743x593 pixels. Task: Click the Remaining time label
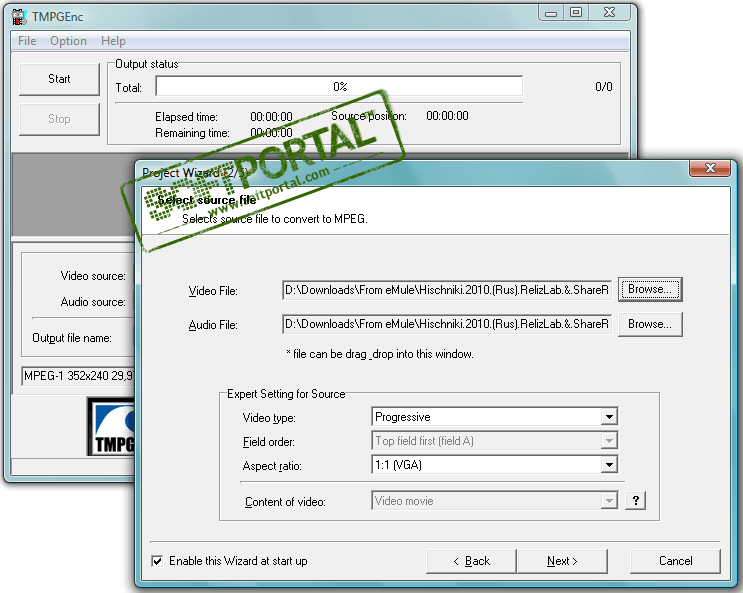(192, 133)
